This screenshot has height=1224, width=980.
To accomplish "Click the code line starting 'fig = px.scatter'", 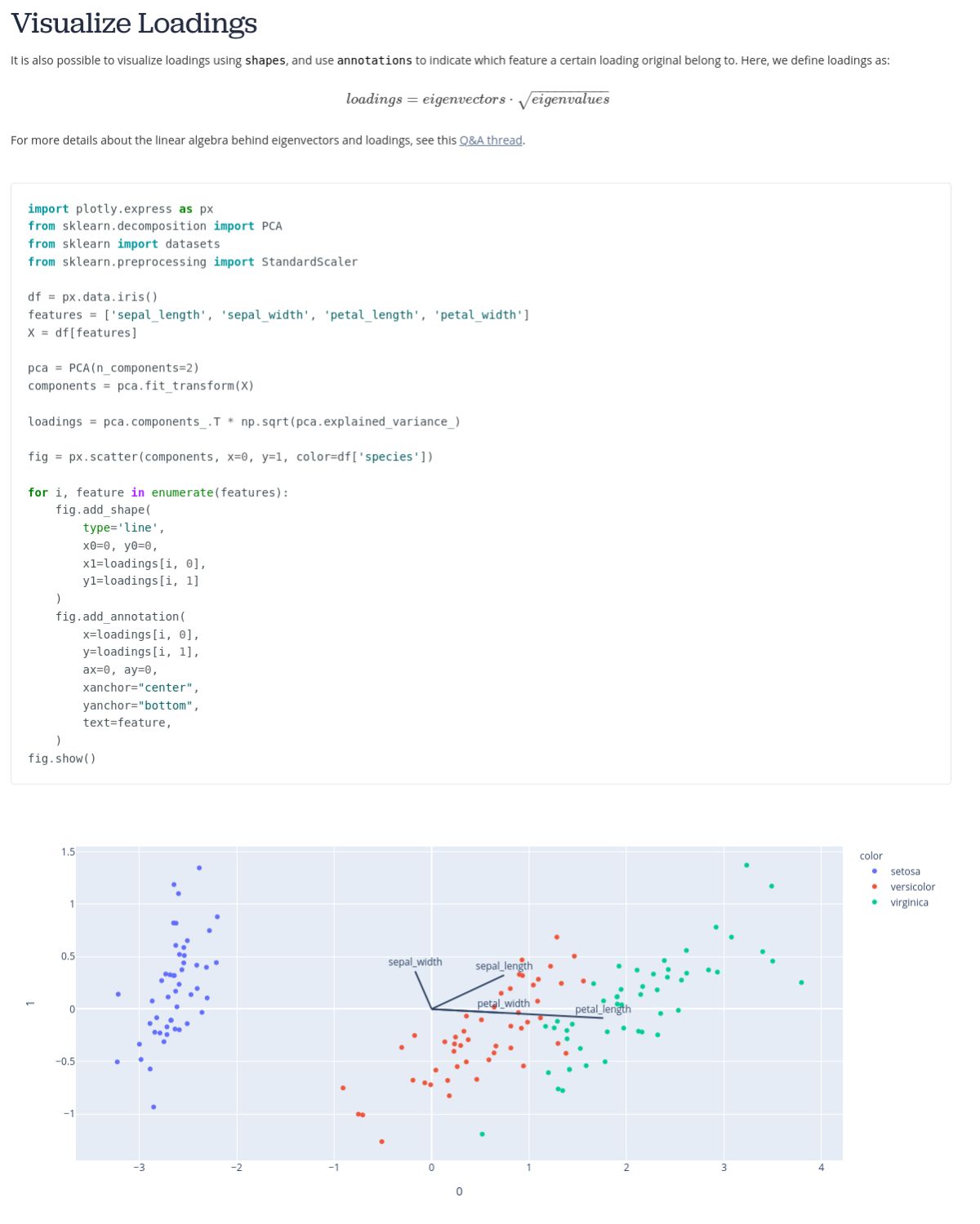I will tap(230, 457).
